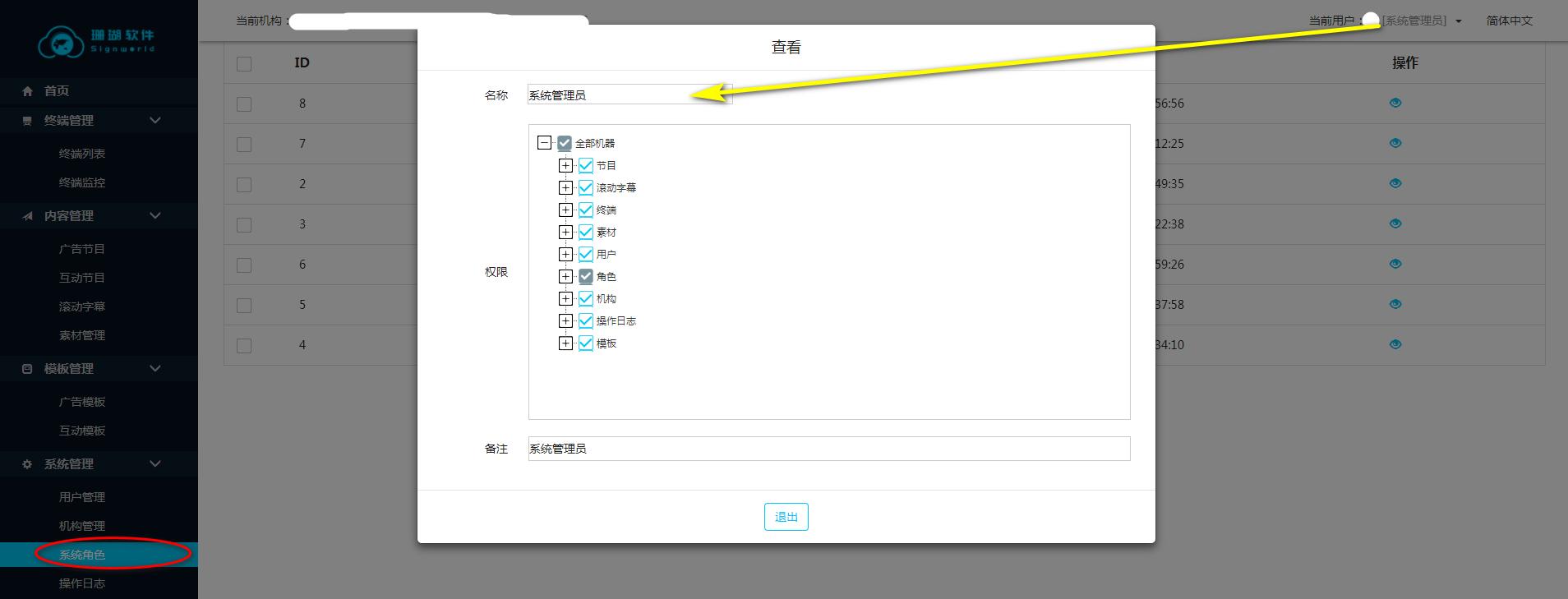1568x599 pixels.
Task: Toggle the 滚动字幕 permission checkbox
Action: 586,187
